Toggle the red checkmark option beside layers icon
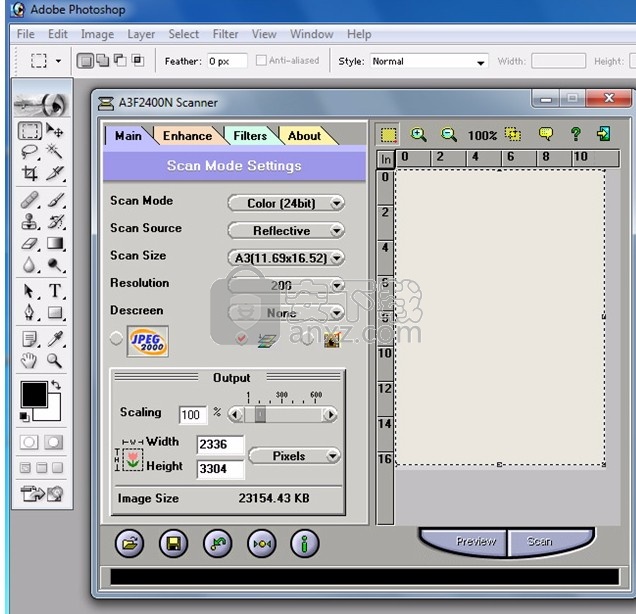 tap(241, 338)
